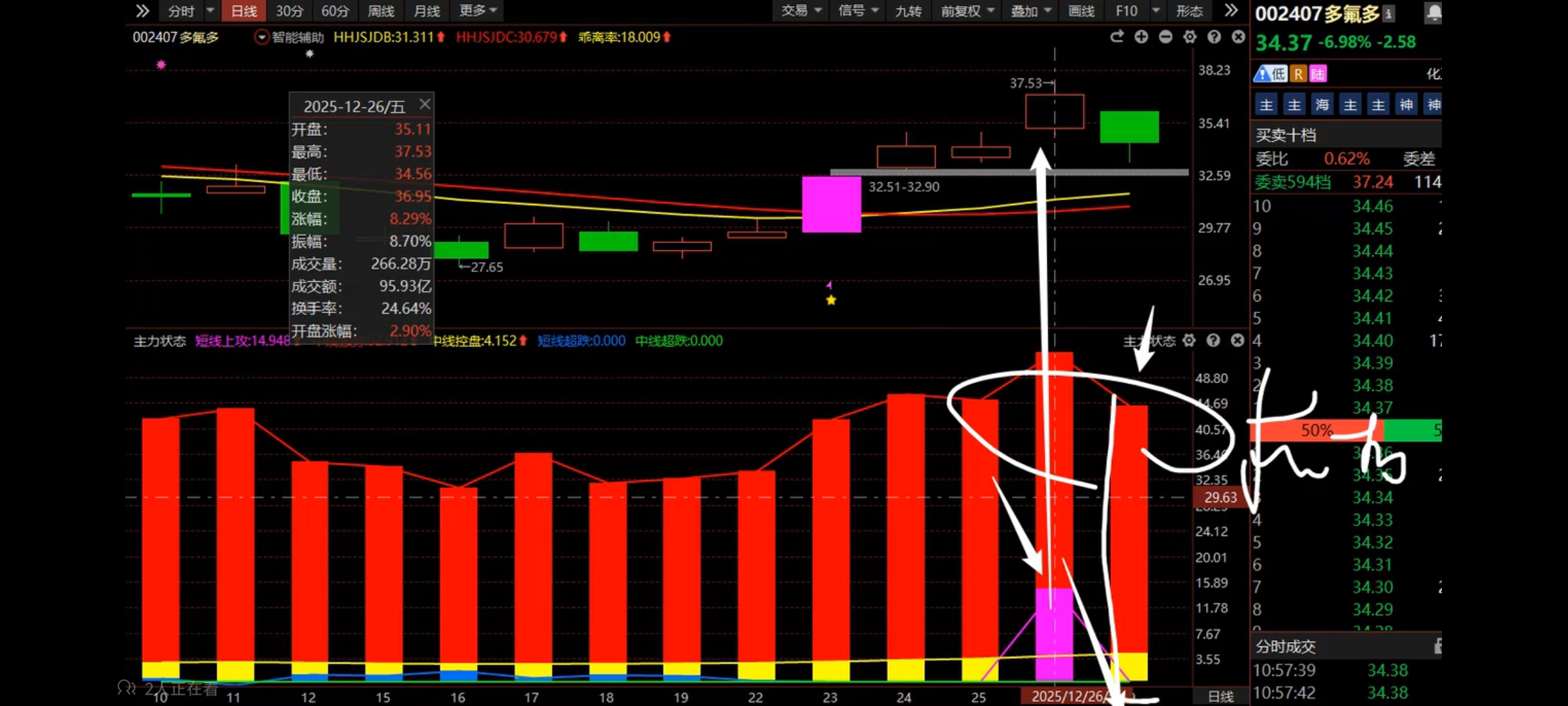This screenshot has width=1568, height=706.
Task: Click the orange R badge
Action: click(1299, 74)
